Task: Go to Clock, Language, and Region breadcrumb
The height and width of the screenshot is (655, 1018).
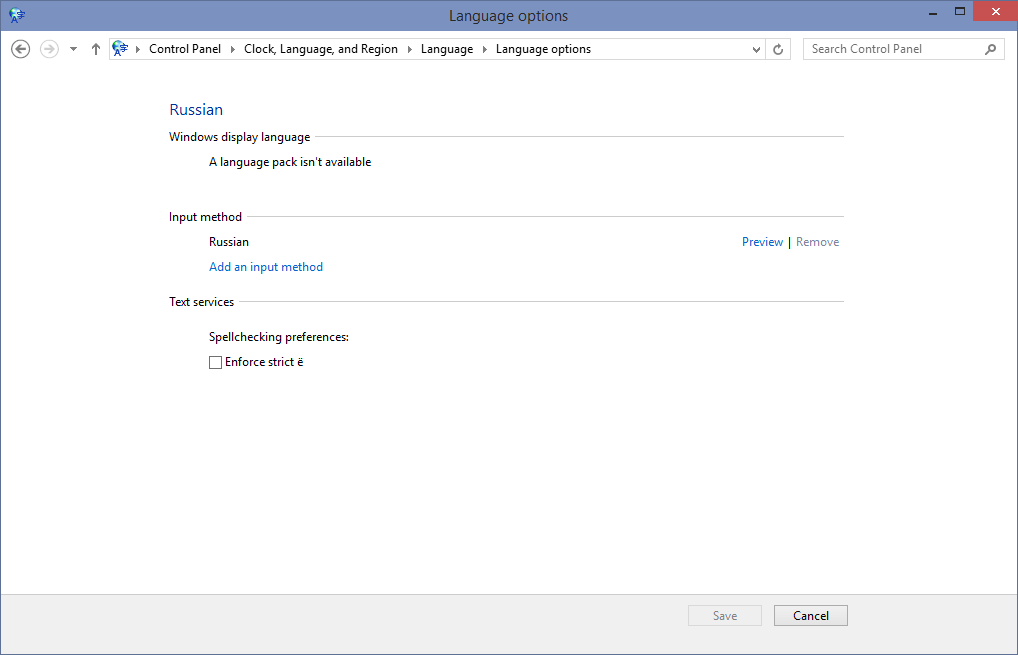Action: [x=320, y=49]
